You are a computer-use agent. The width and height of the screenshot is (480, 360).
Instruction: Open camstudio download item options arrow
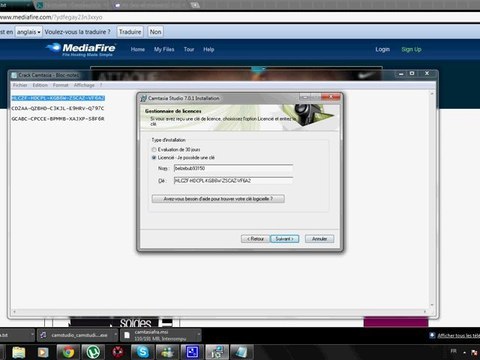[116, 335]
